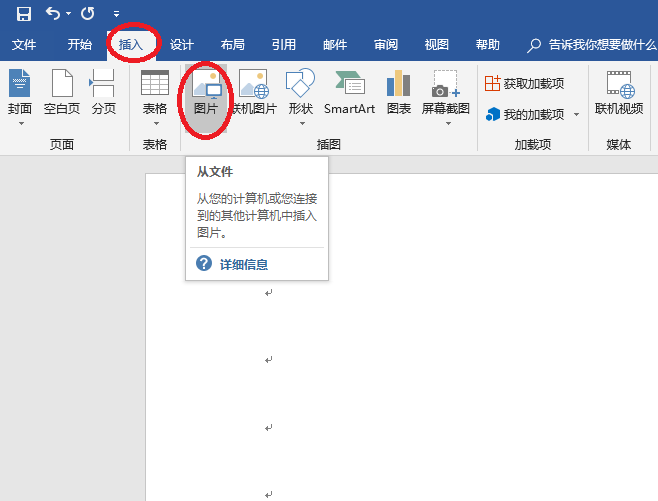This screenshot has width=658, height=501.
Task: Insert a blank page with 空白页
Action: (x=62, y=91)
